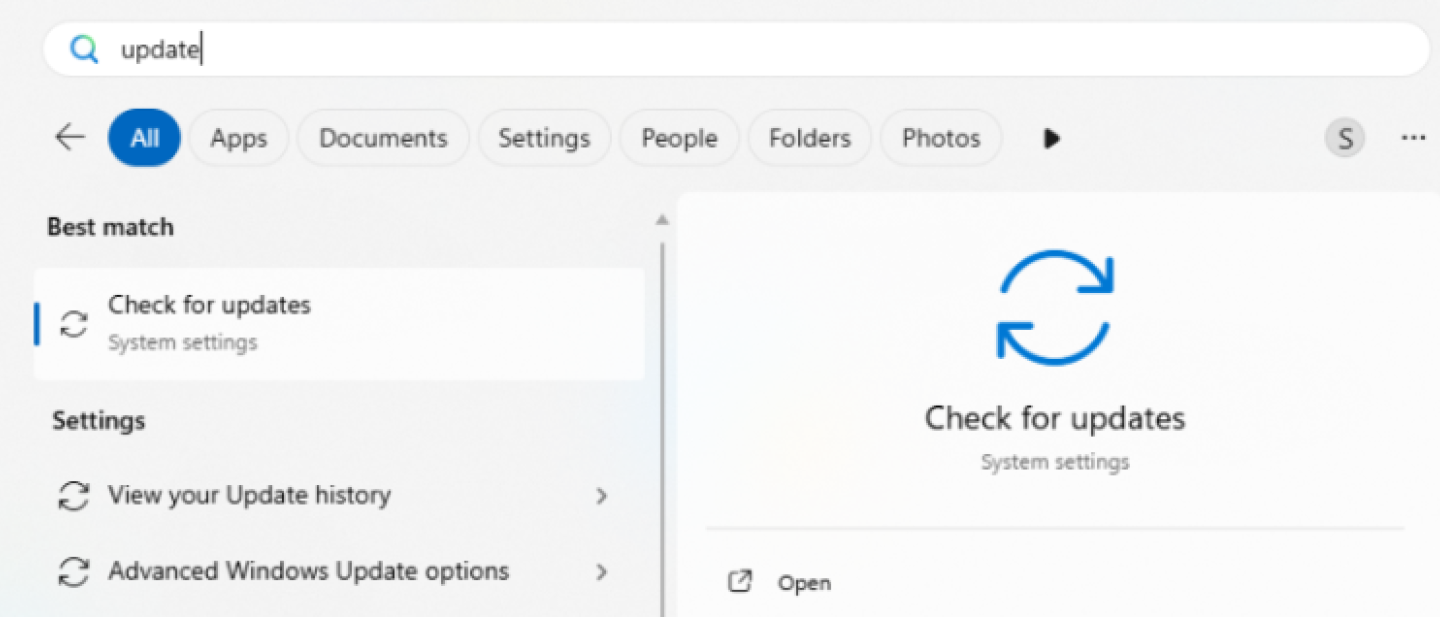Open the three-dot options menu
Viewport: 1440px width, 617px height.
pos(1413,138)
